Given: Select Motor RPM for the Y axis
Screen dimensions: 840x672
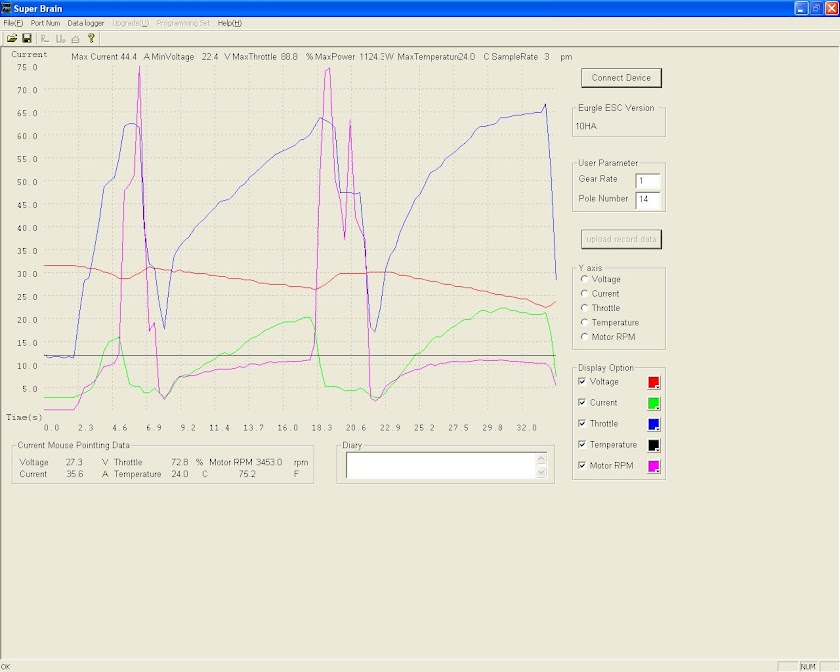Looking at the screenshot, I should point(608,337).
